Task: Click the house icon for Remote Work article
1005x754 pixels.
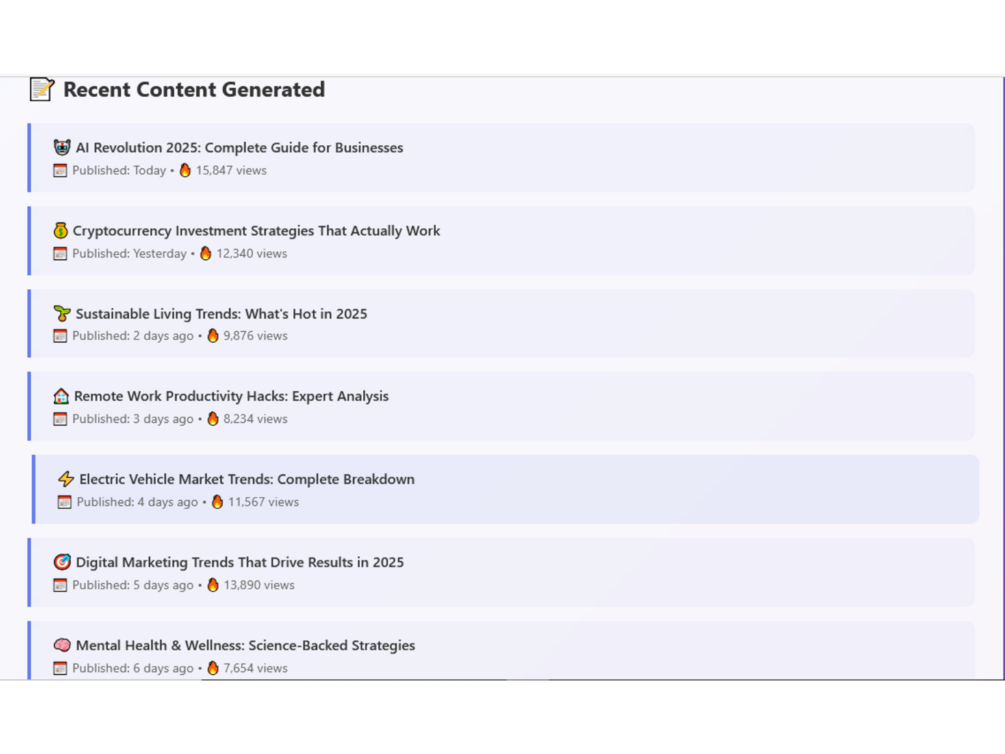Action: click(x=61, y=397)
